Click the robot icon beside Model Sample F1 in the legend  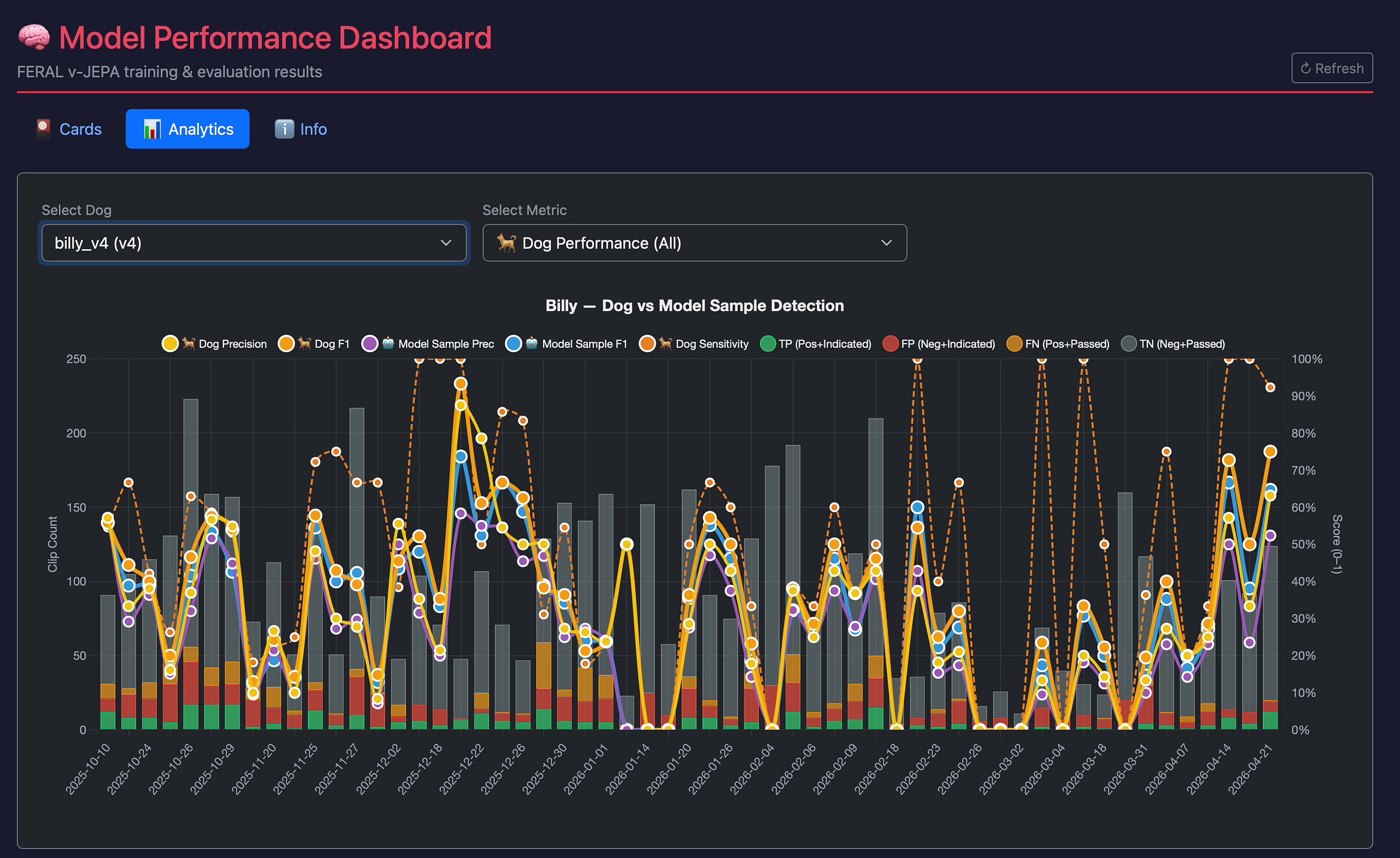click(x=531, y=344)
